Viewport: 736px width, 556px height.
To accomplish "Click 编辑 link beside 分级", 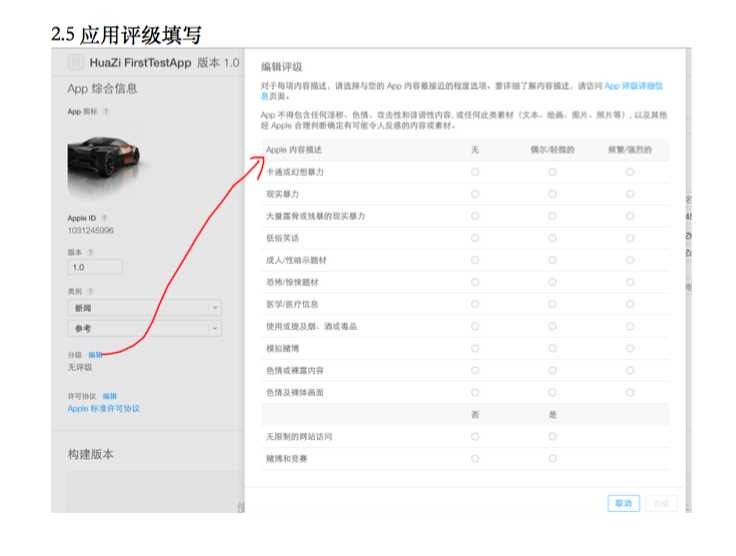I will (95, 355).
